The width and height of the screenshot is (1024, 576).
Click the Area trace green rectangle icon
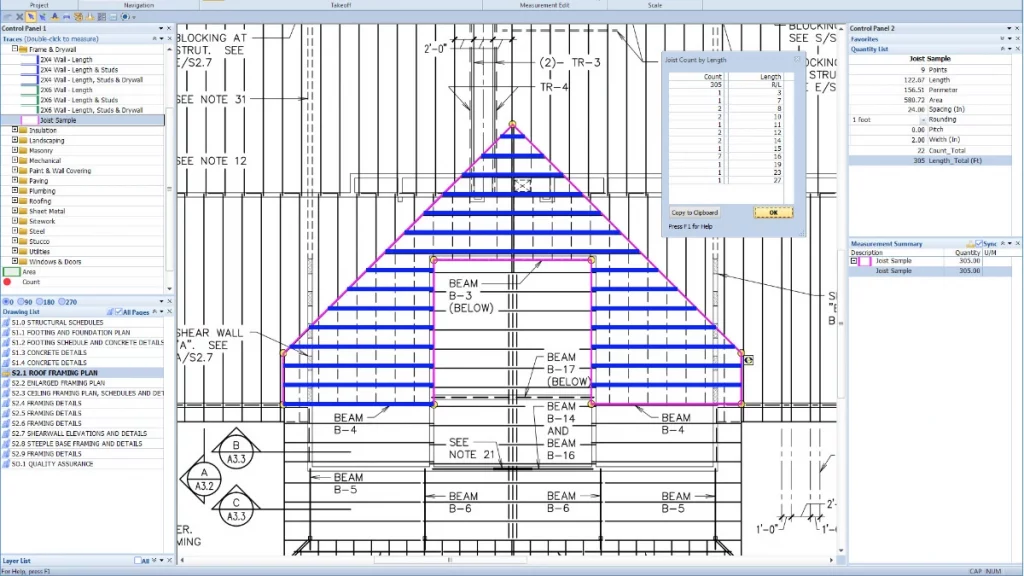click(x=12, y=271)
